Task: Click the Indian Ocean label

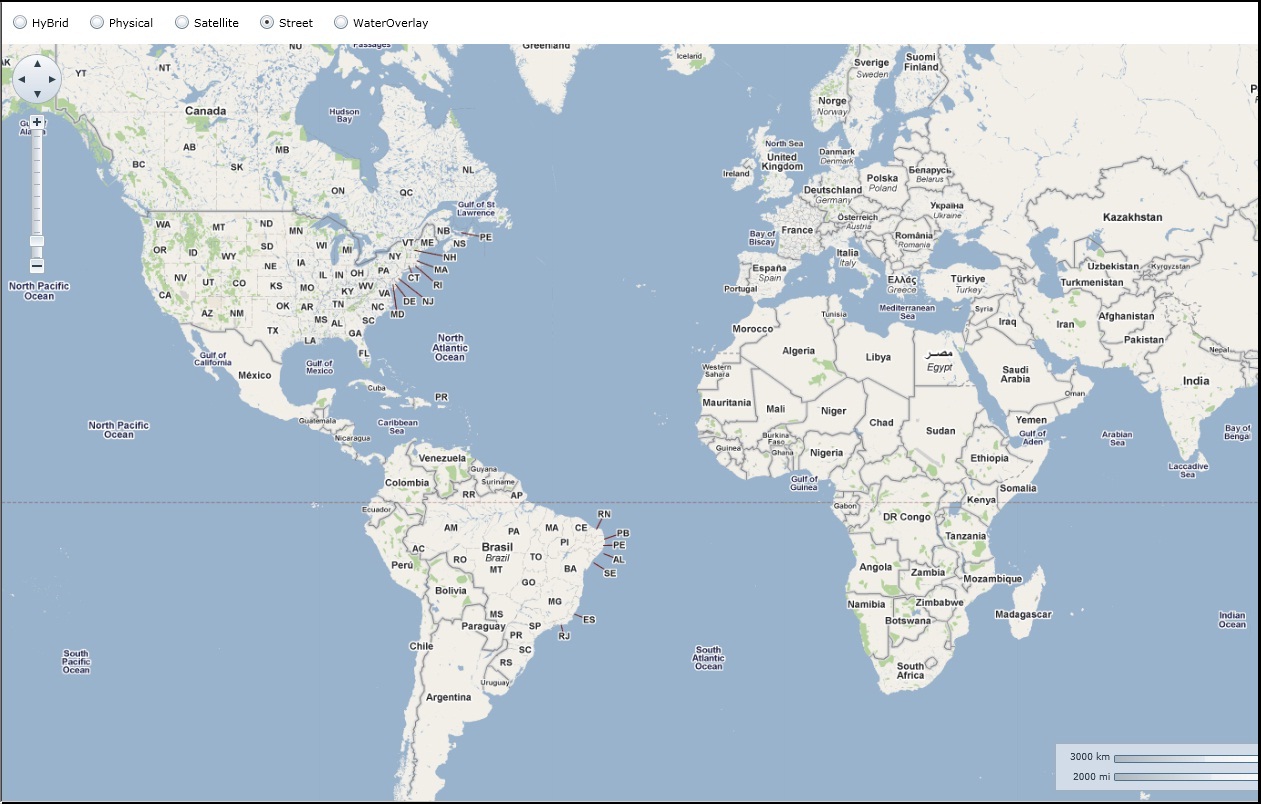Action: (1232, 620)
